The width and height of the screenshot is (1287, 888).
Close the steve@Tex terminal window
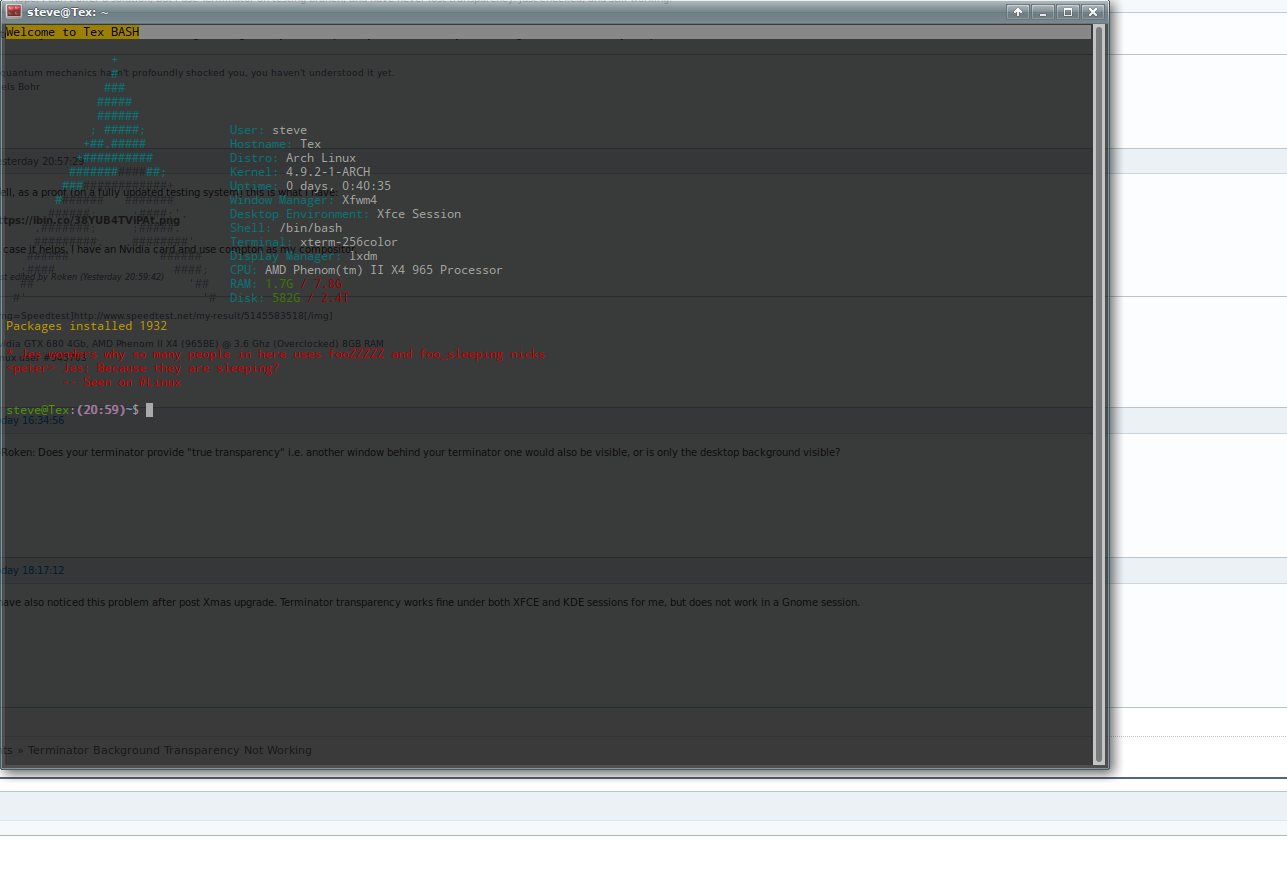[1092, 12]
